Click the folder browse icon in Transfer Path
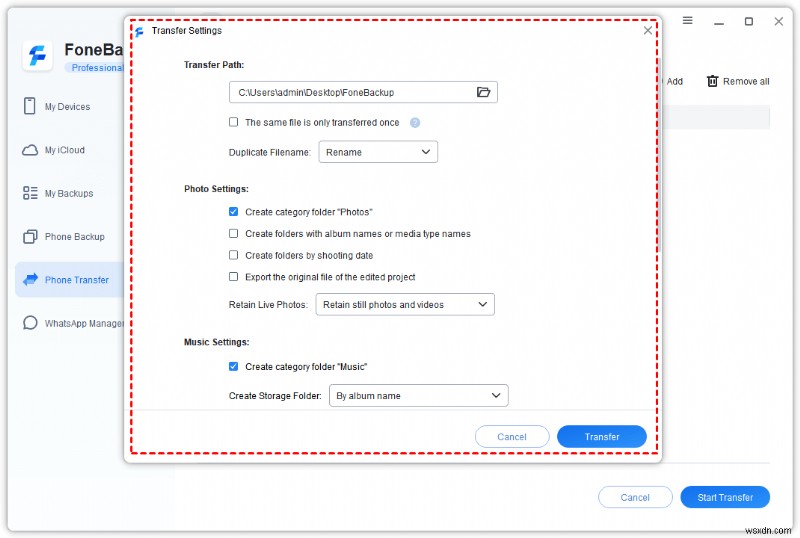Viewport: 800px width, 538px height. click(x=483, y=92)
